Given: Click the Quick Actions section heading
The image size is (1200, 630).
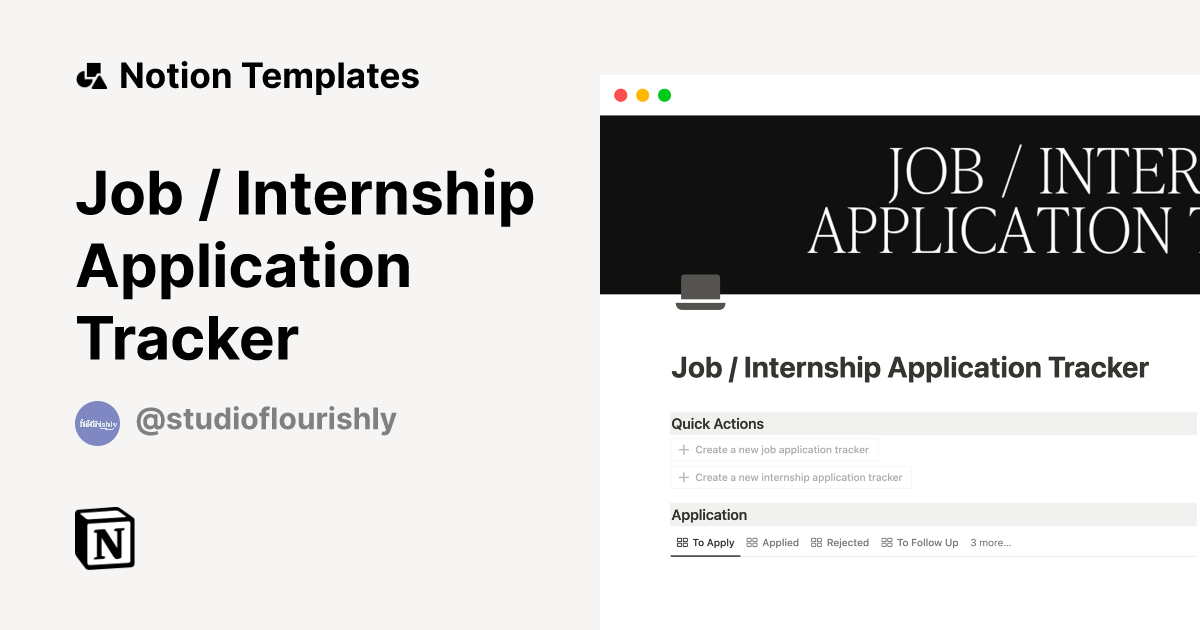Looking at the screenshot, I should (x=717, y=423).
